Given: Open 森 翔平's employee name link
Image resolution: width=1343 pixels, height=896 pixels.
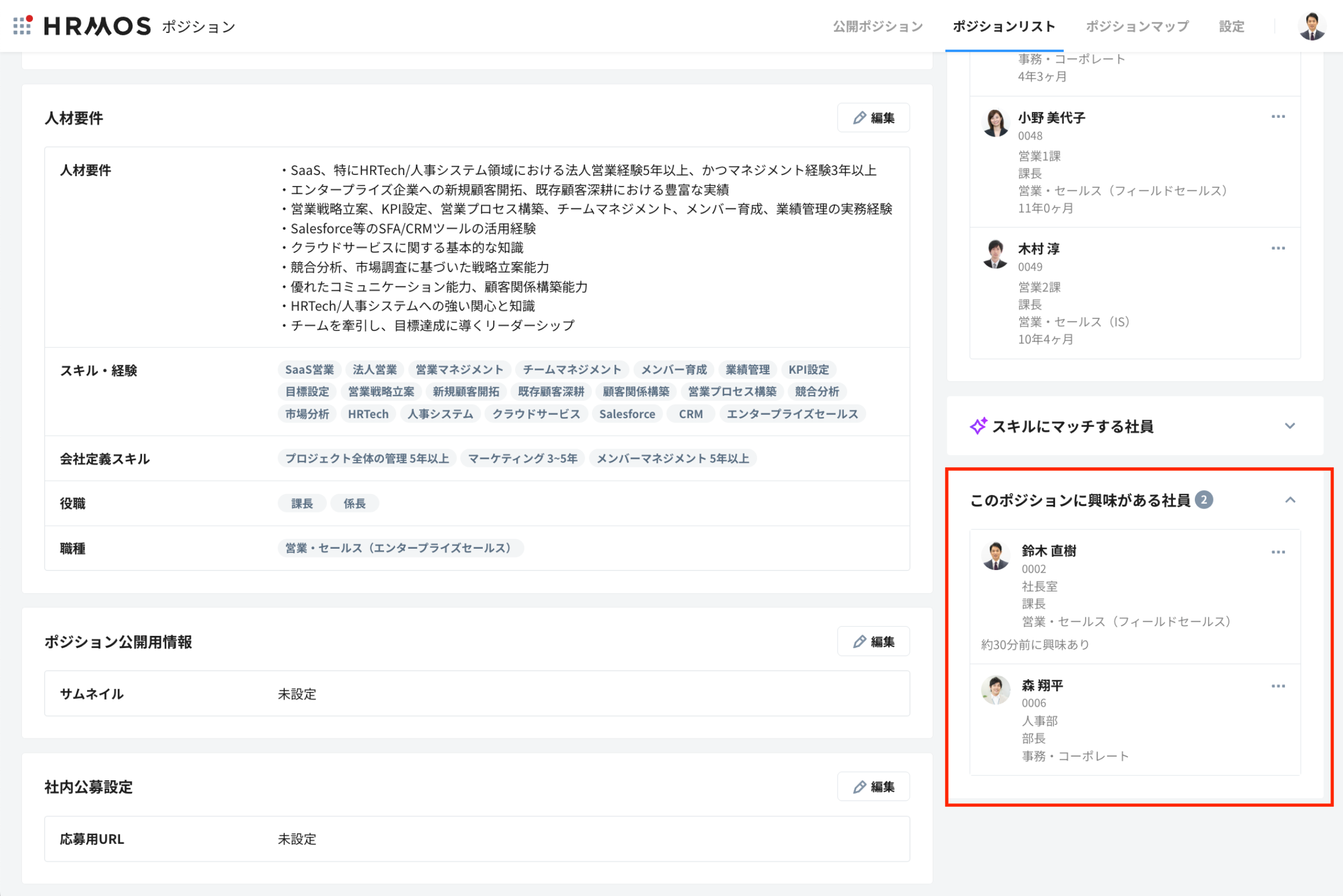Looking at the screenshot, I should [x=1042, y=686].
